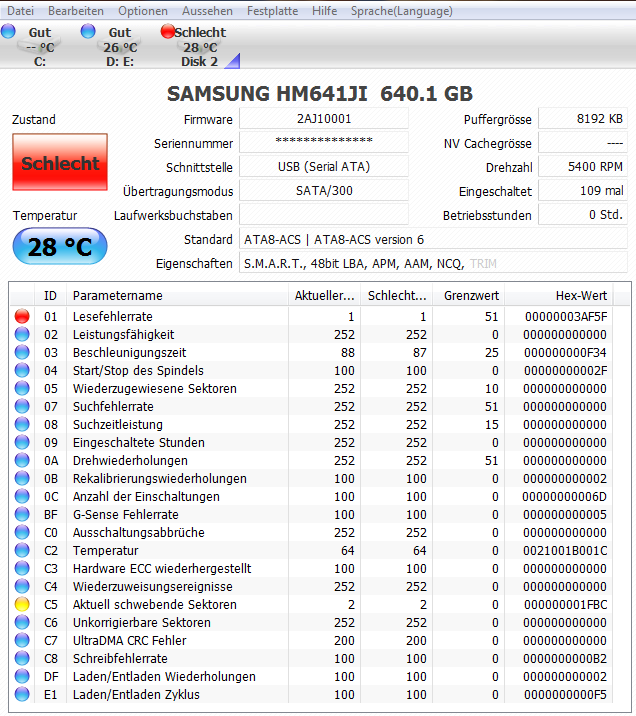Click the blue status icon for Beschleunigungszeit
This screenshot has height=716, width=636.
pyautogui.click(x=22, y=352)
